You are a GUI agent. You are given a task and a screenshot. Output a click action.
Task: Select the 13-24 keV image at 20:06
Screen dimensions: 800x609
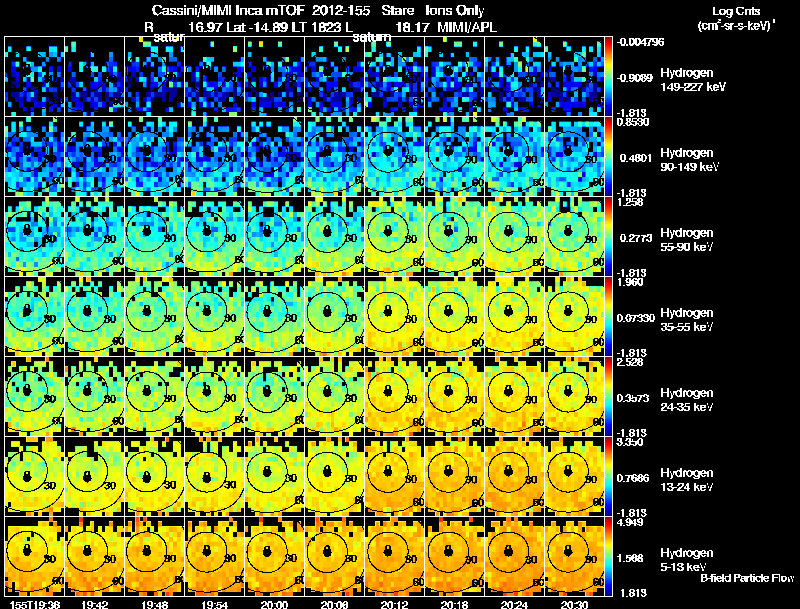[x=334, y=476]
